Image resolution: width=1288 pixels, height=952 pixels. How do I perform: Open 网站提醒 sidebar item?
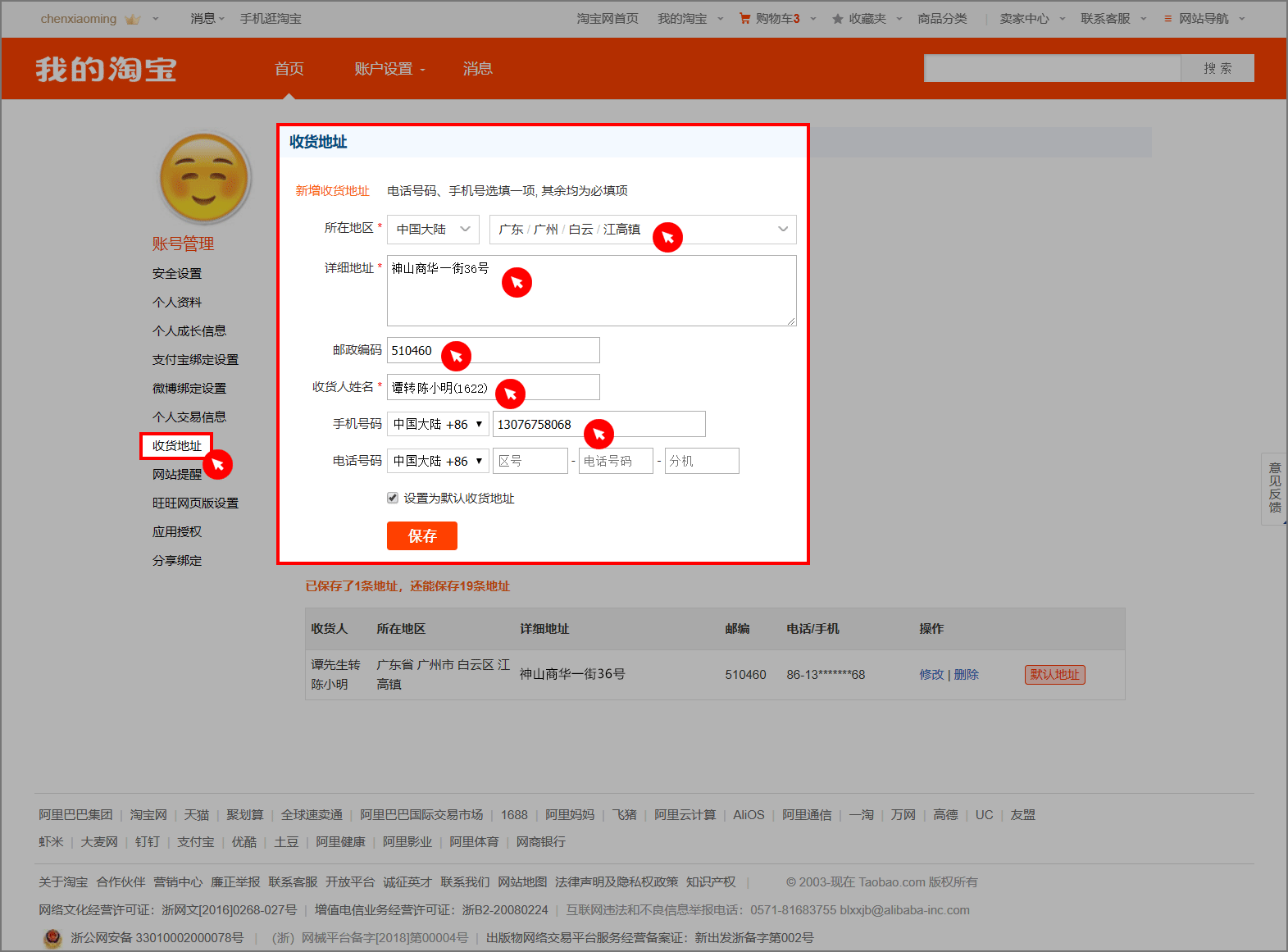tap(177, 475)
